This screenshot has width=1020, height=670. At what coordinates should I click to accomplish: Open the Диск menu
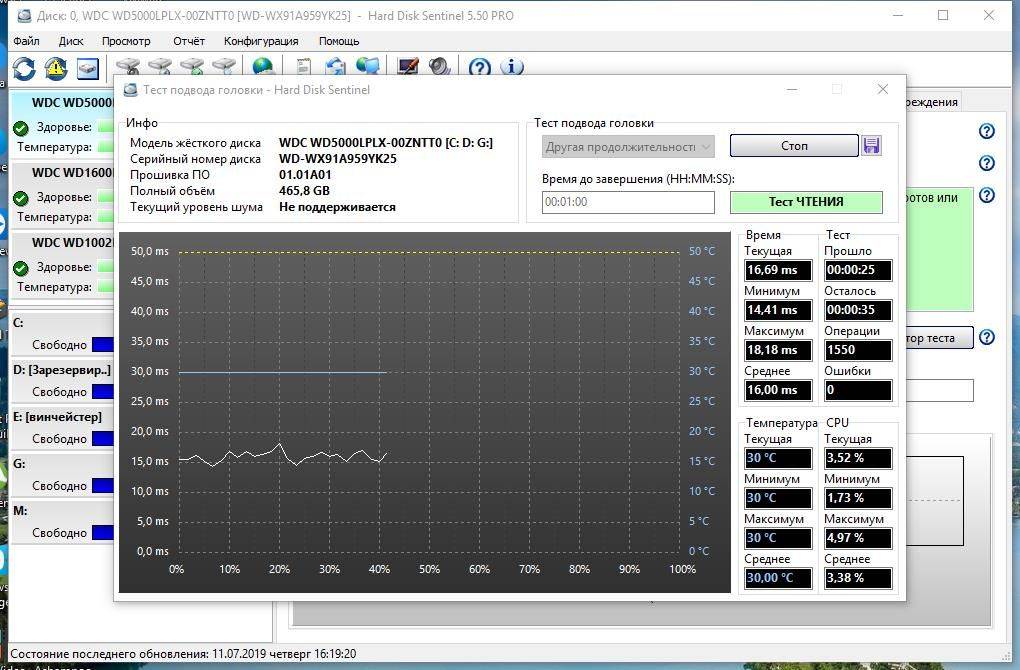tap(71, 41)
